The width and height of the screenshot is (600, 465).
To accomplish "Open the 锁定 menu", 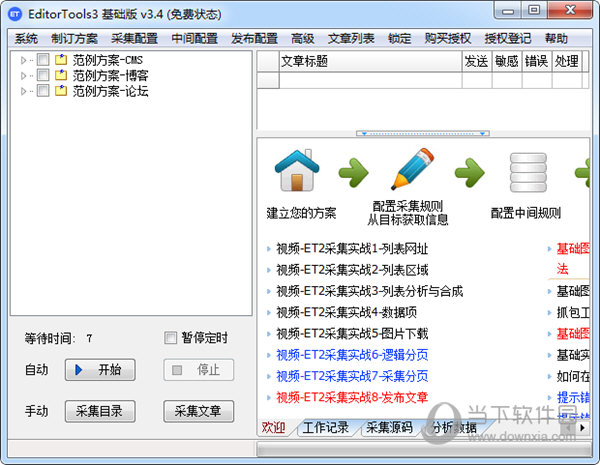I will tap(399, 39).
